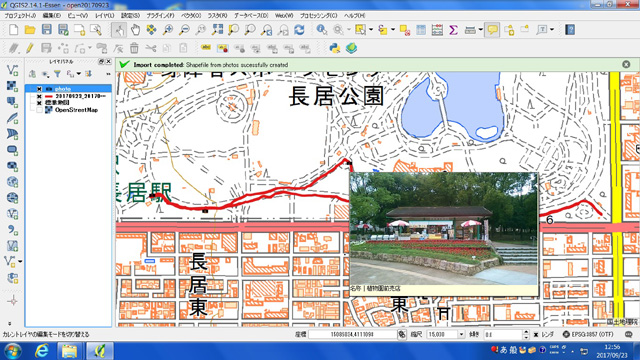Toggle the render (レンダ) checkbox
640x360 pixels.
click(536, 334)
